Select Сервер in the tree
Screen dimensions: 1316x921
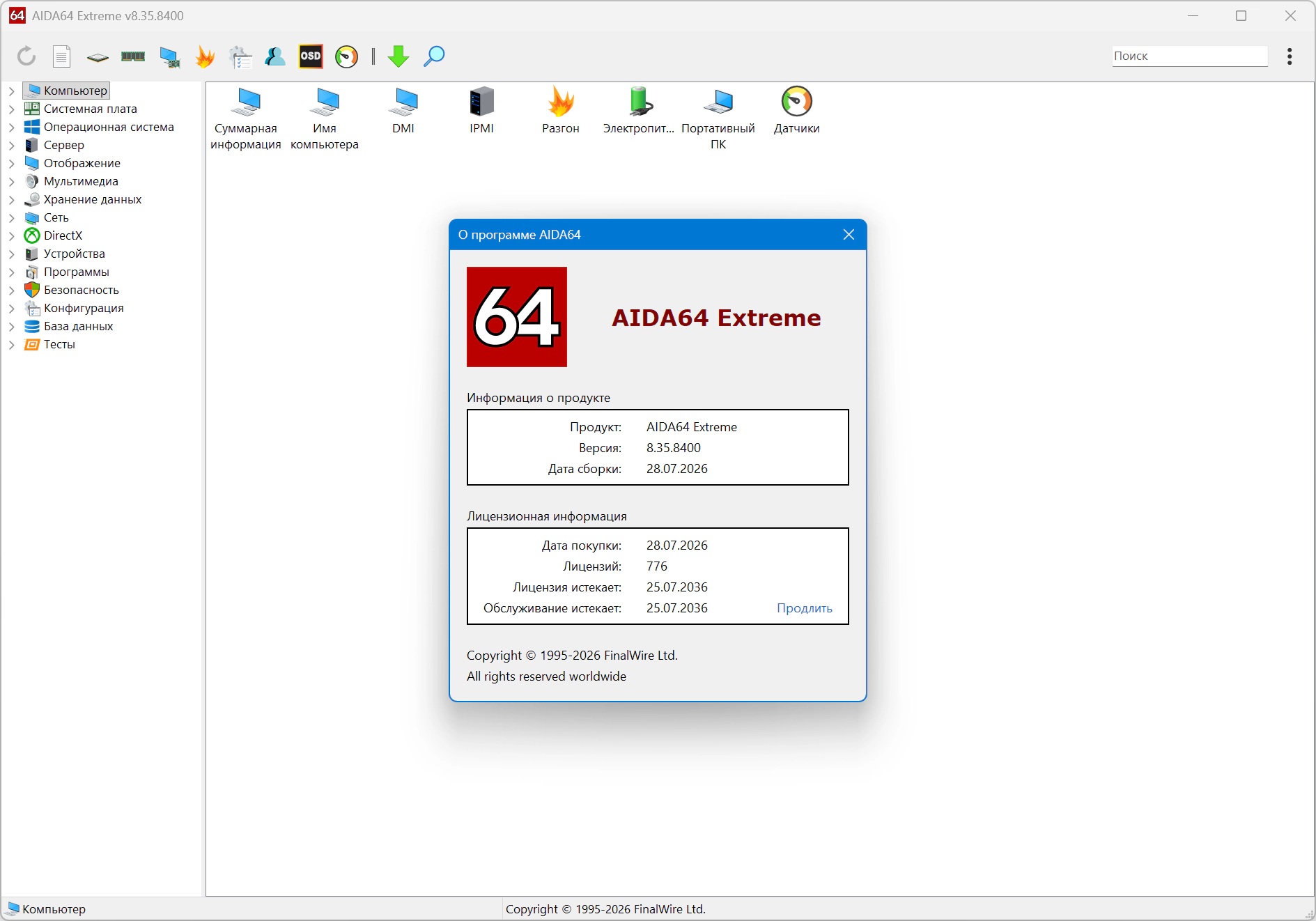[x=54, y=145]
